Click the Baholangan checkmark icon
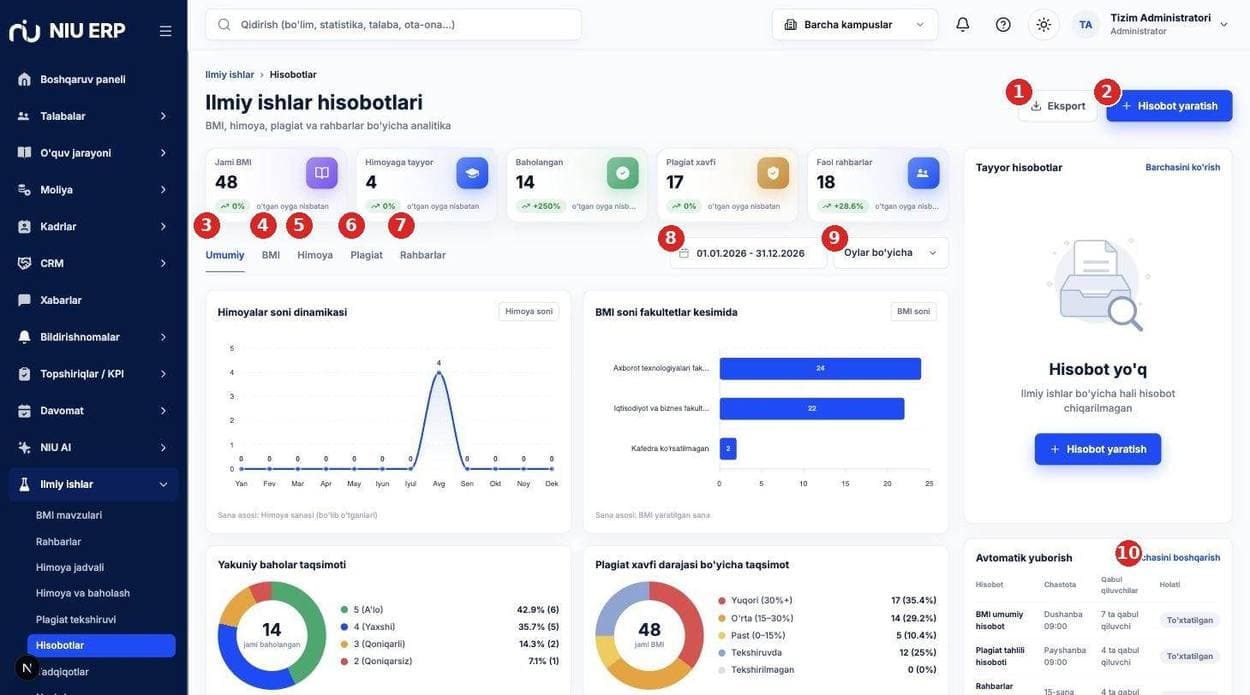Screen dimensions: 1250x695 623,173
